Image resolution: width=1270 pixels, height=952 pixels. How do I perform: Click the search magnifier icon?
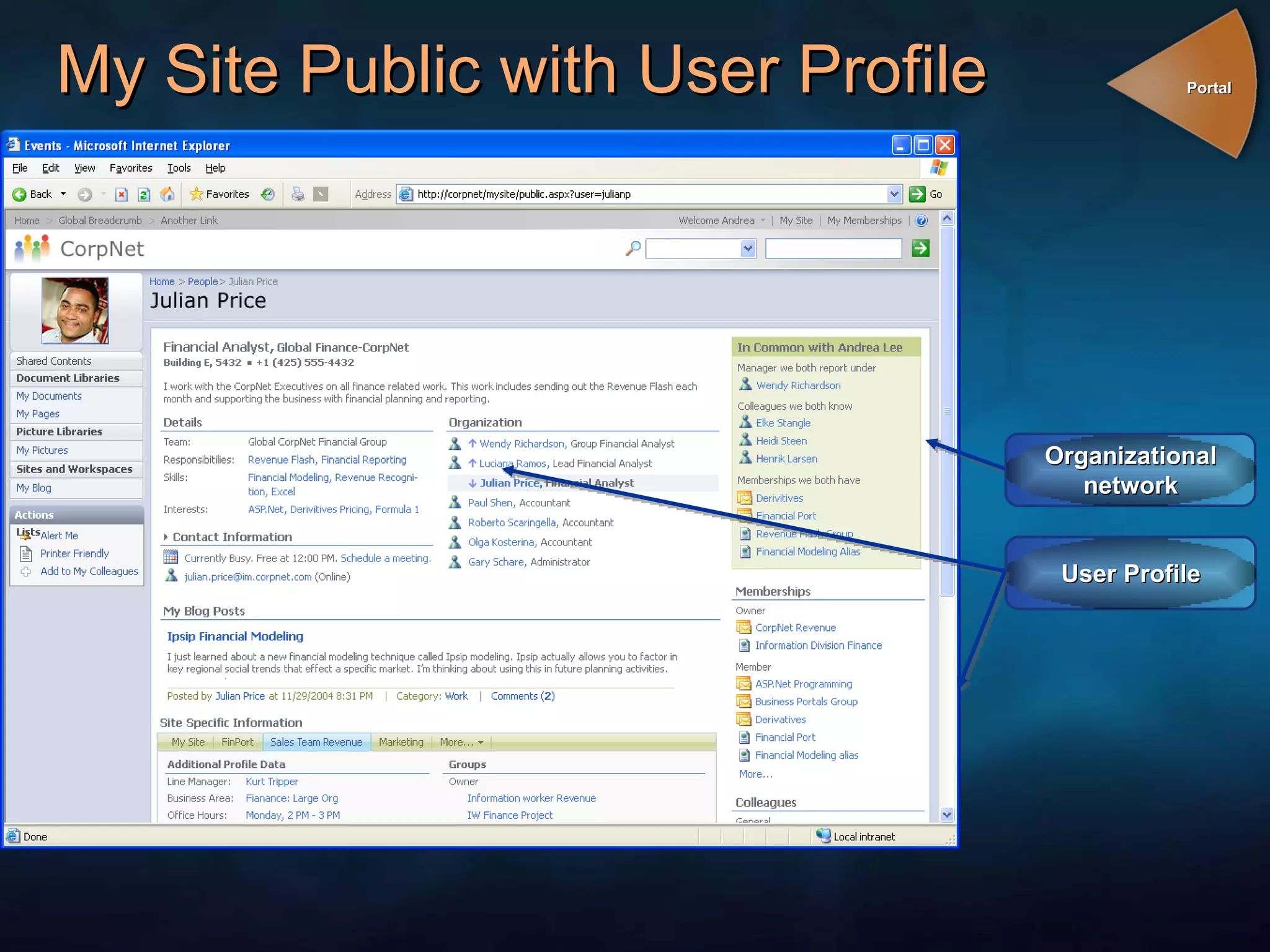click(633, 249)
